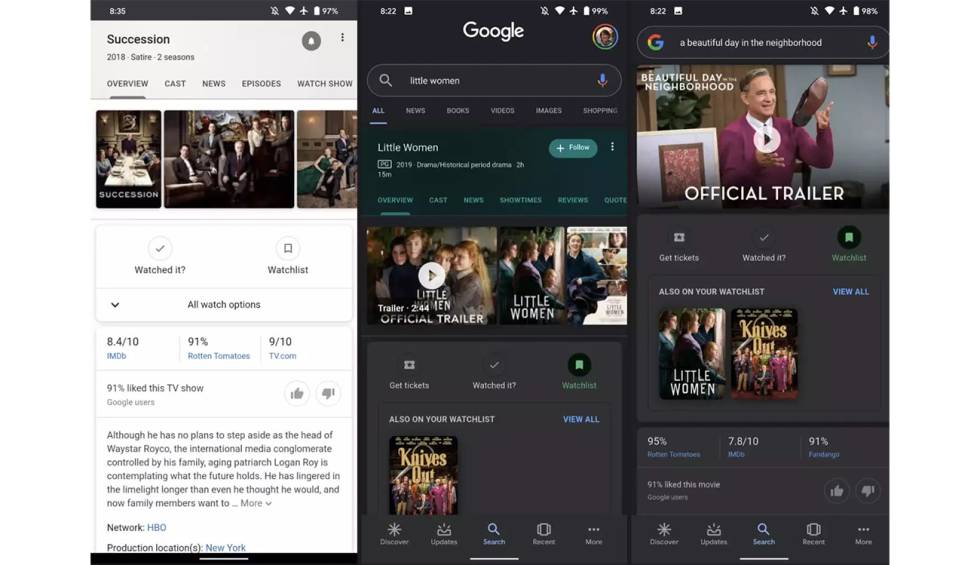Switch to the EPISODES tab for Succession

[x=261, y=84]
